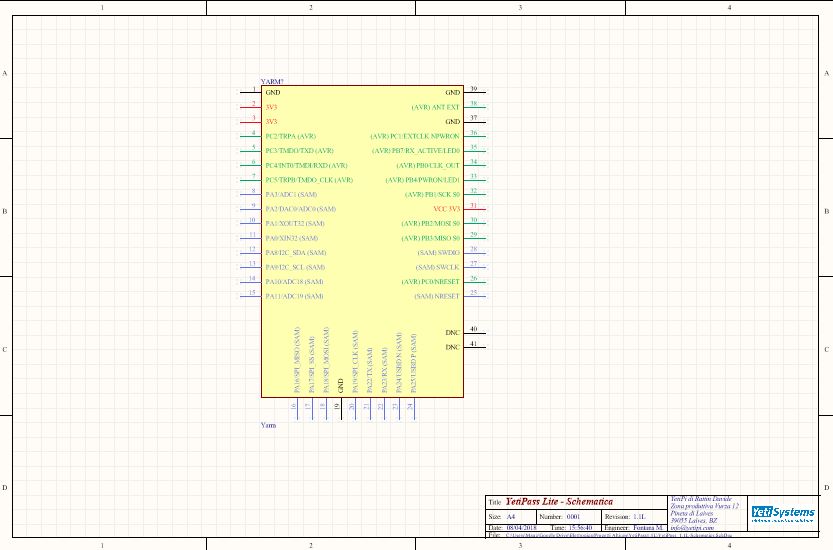Select the file path in title block

[619, 535]
